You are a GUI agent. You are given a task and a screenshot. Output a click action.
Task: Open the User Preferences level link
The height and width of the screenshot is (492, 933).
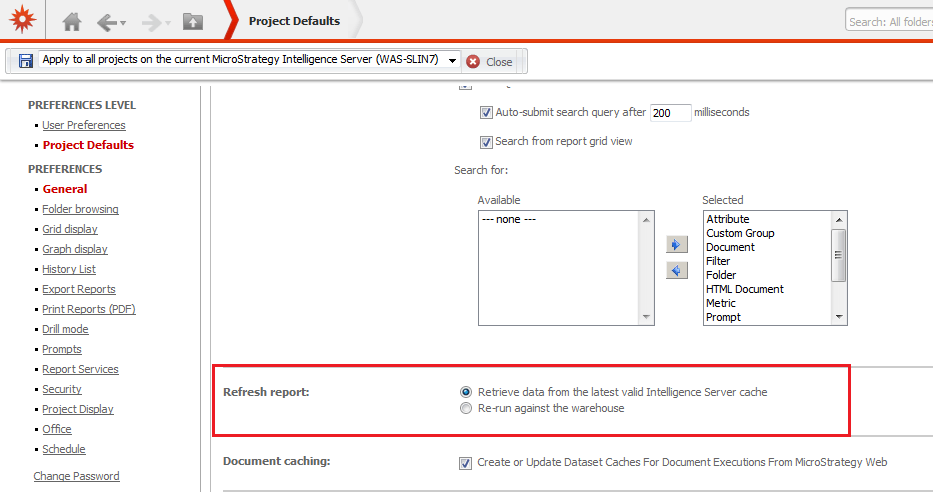(84, 125)
